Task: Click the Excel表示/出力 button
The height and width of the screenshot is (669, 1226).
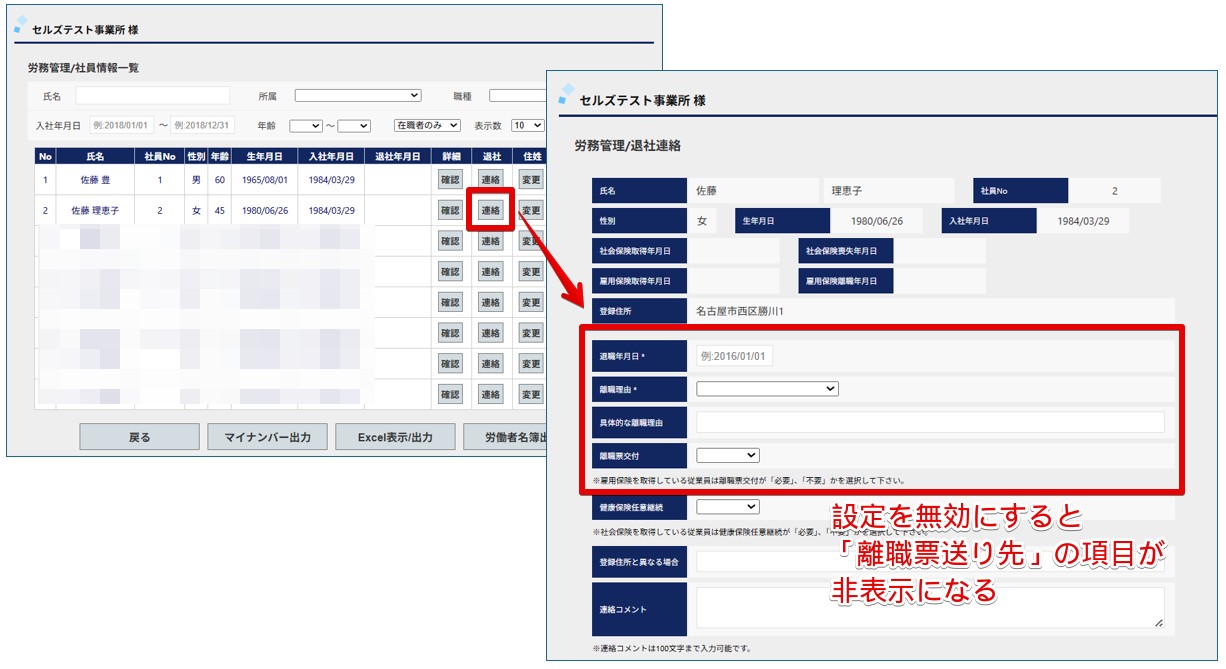Action: [x=395, y=437]
